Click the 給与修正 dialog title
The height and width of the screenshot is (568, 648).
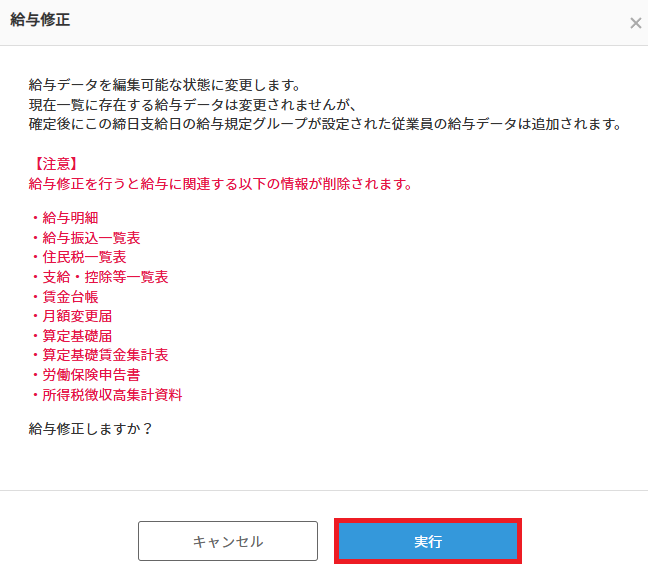pyautogui.click(x=40, y=20)
